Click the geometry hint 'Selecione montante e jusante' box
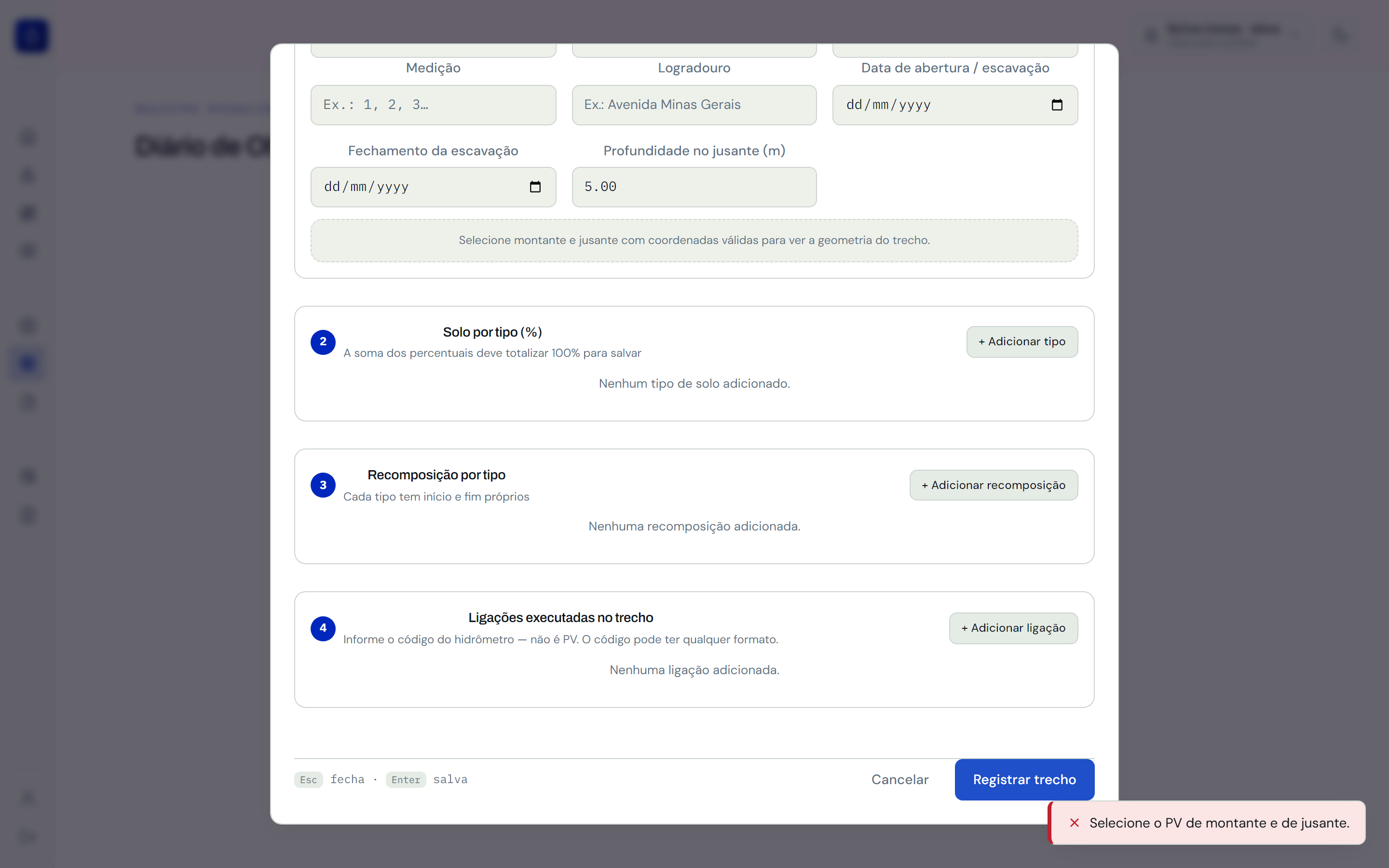Screen dimensions: 1389x868 tap(694, 241)
